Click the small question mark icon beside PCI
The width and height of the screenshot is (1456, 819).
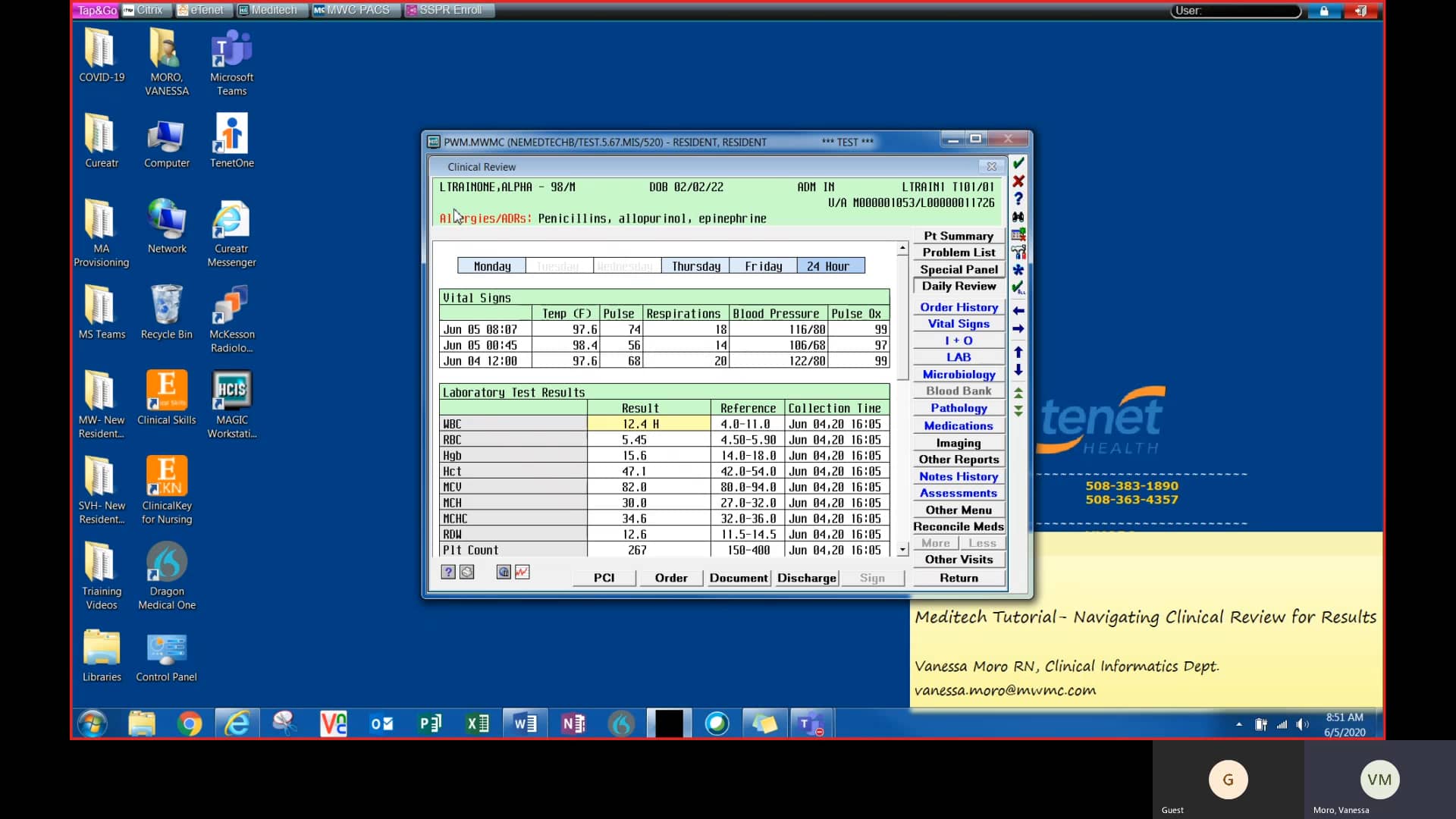coord(448,573)
